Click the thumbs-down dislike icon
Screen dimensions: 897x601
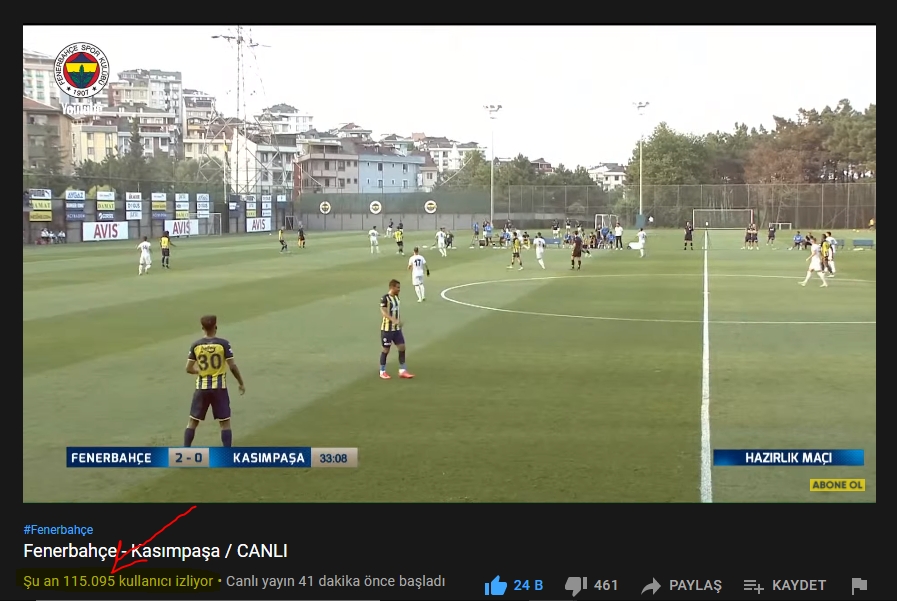point(576,586)
